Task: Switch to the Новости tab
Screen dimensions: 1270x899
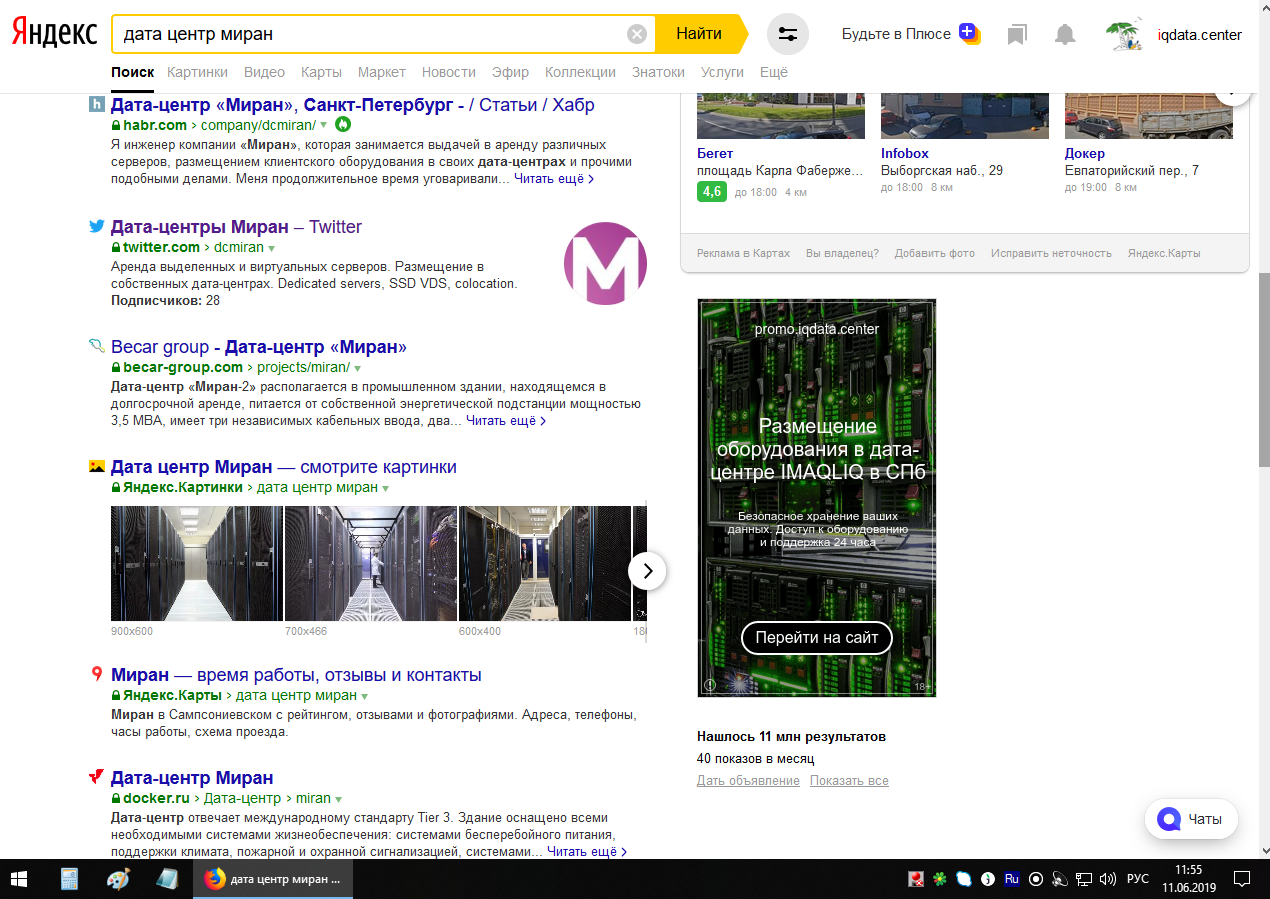Action: click(x=448, y=72)
